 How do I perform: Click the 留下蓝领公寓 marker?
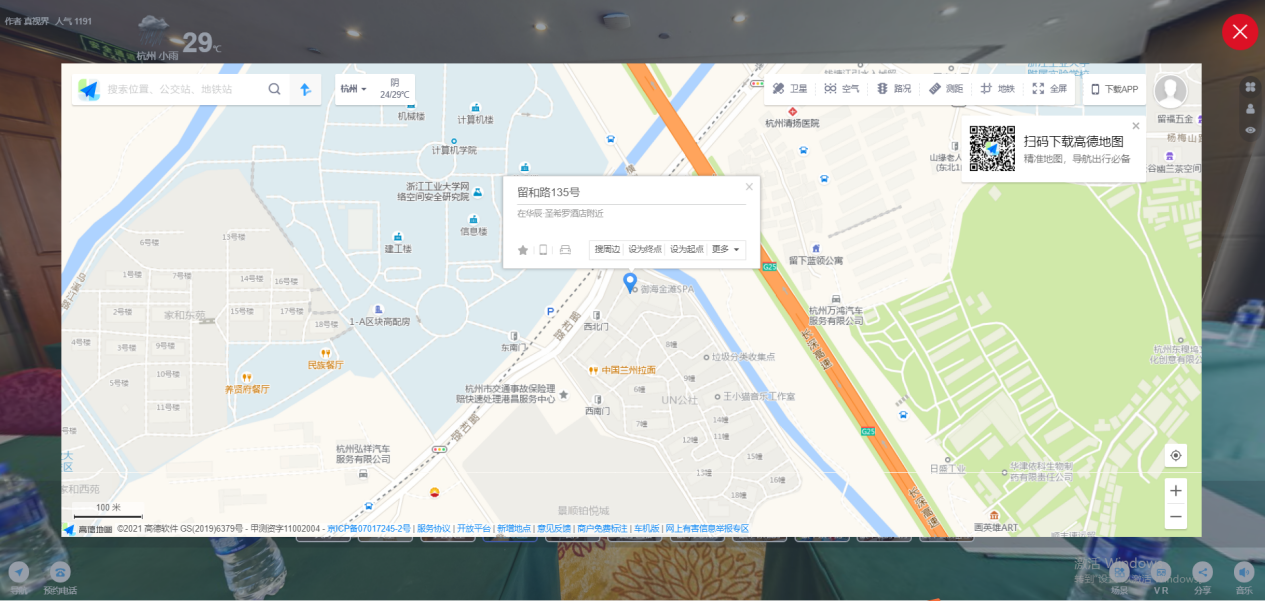pos(816,248)
